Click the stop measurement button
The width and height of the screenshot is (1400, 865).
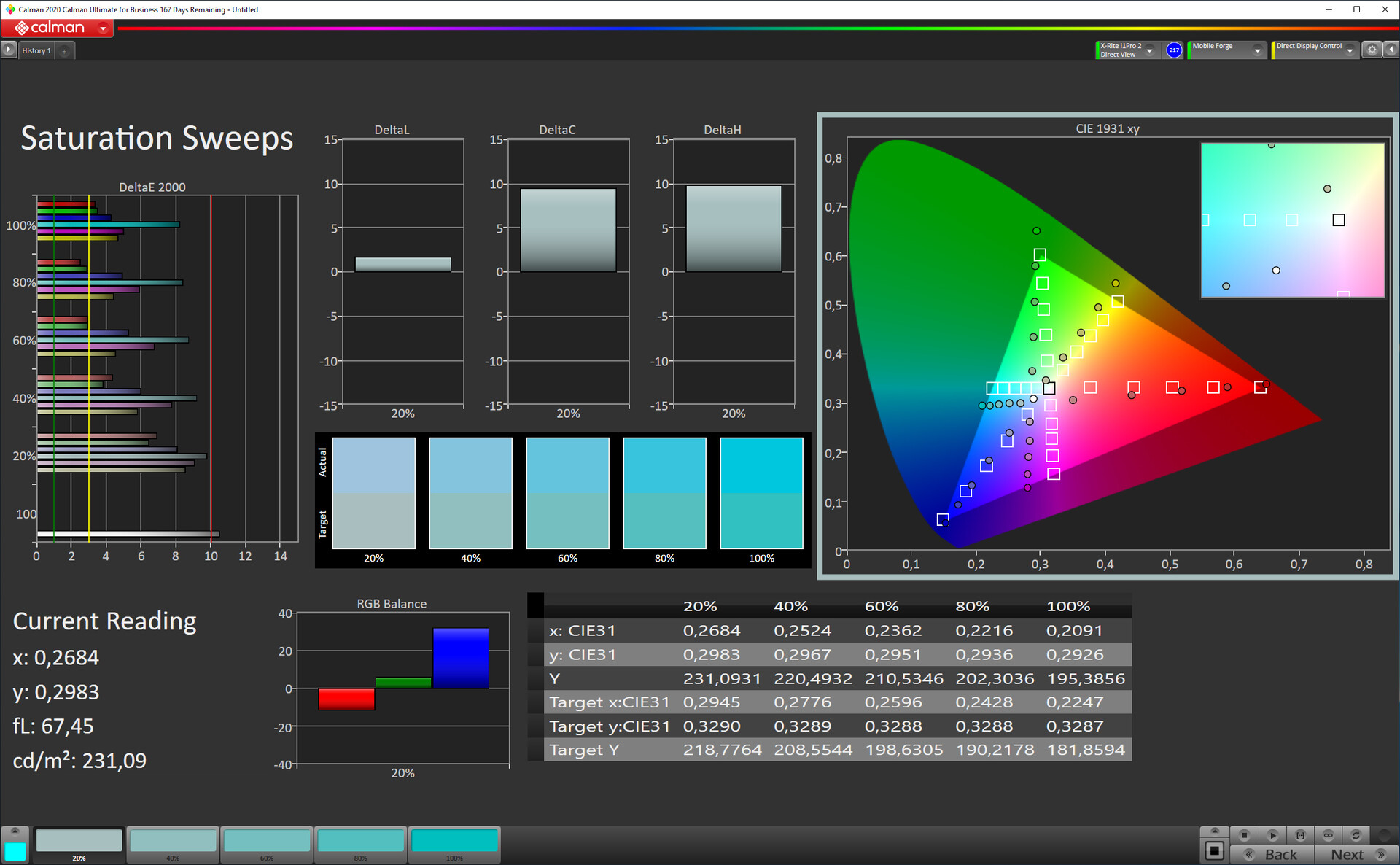click(x=1244, y=835)
